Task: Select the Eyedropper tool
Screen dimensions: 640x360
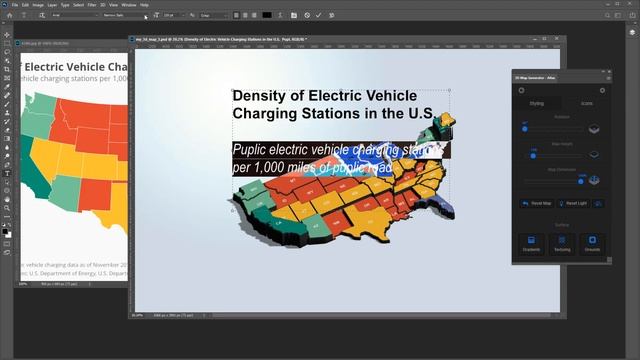Action: (x=7, y=87)
